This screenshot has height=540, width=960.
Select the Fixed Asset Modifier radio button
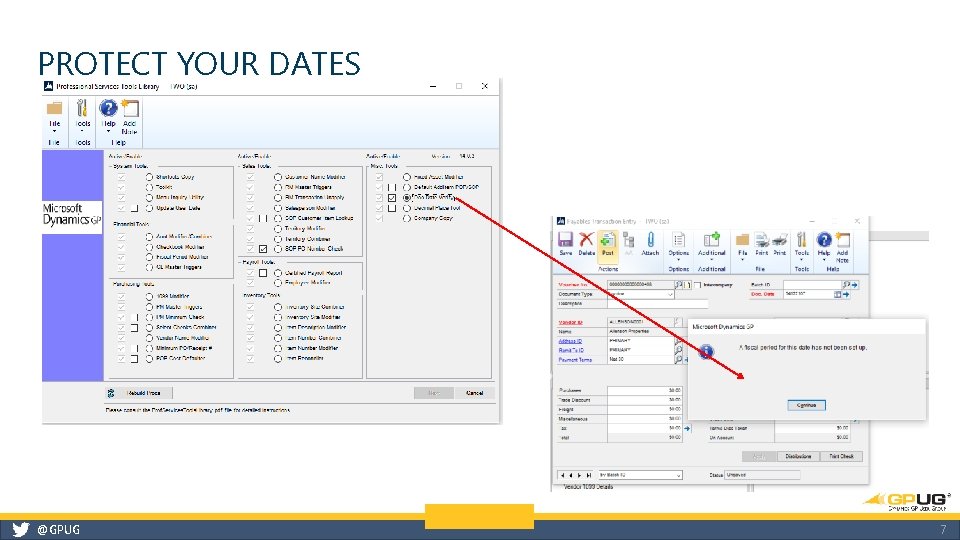[x=407, y=177]
